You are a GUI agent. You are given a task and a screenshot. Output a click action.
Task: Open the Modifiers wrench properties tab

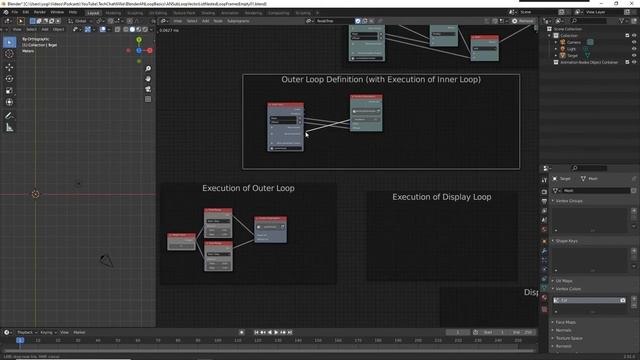(x=544, y=251)
